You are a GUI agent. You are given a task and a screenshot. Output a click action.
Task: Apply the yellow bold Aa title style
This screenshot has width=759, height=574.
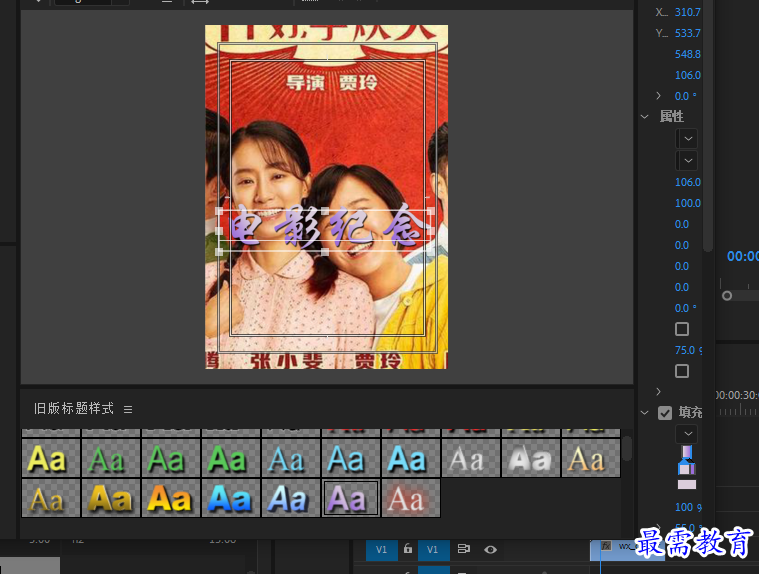[51, 458]
